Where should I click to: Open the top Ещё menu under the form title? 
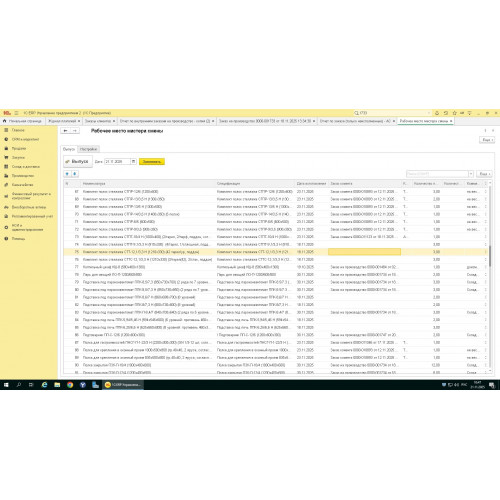coord(487,140)
